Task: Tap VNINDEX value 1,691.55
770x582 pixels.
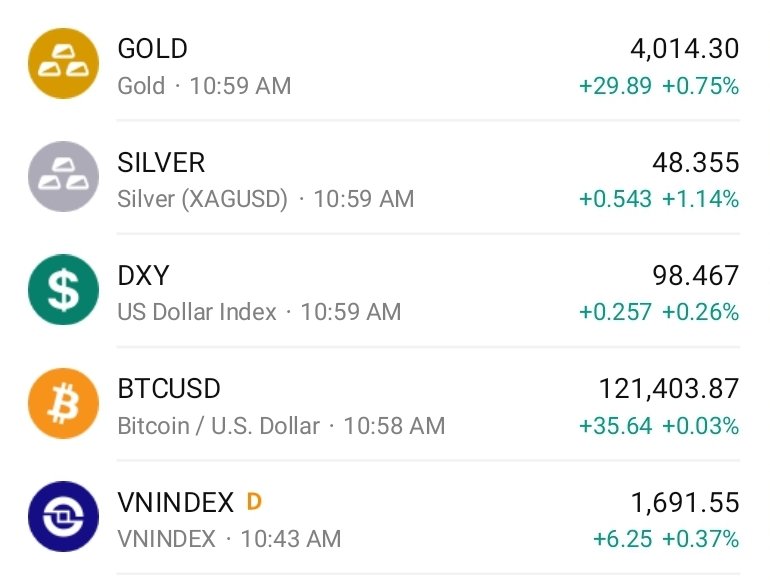Action: 685,501
